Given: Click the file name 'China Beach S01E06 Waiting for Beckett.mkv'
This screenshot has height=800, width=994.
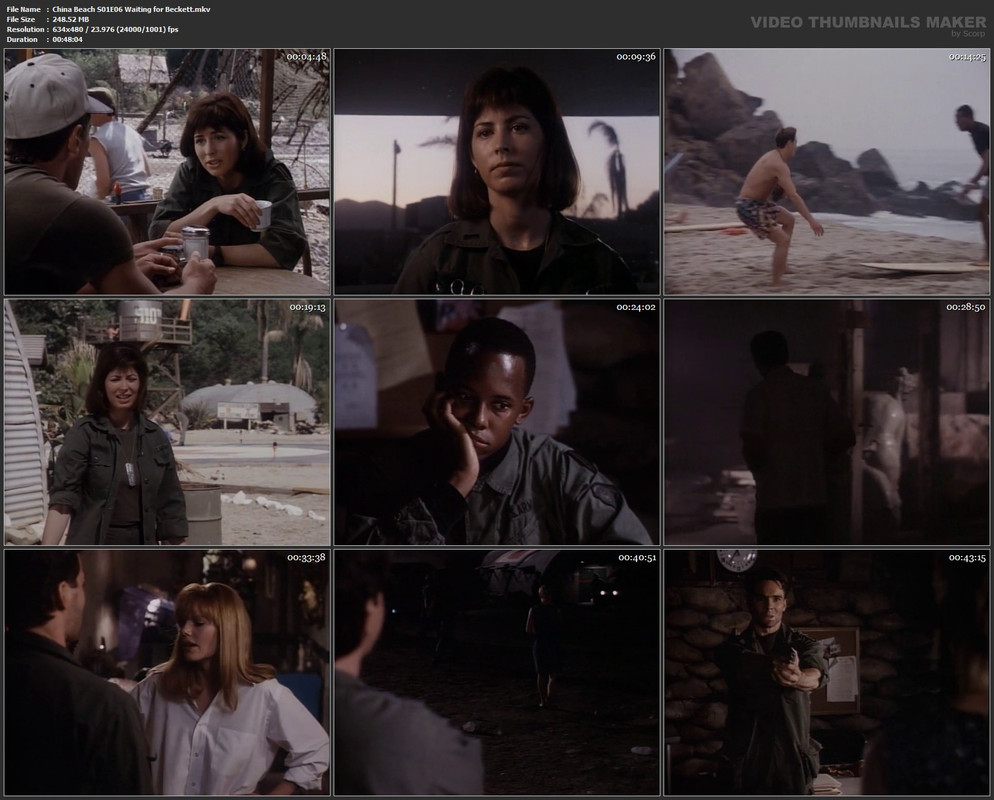Looking at the screenshot, I should point(131,10).
